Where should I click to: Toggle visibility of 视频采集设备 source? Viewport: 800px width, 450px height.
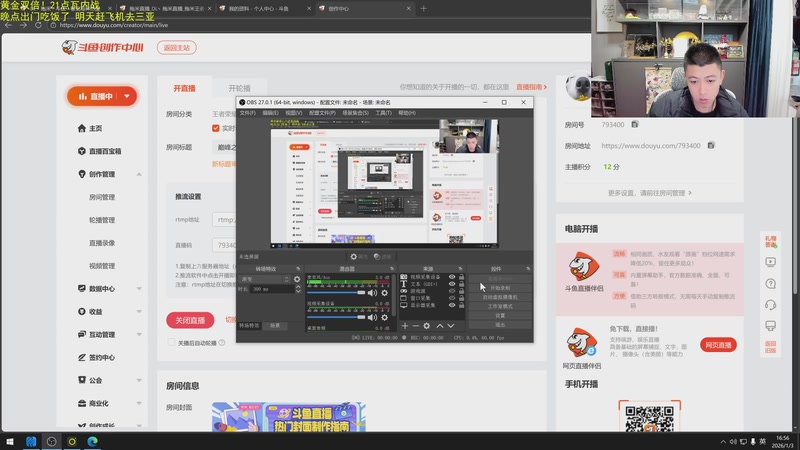452,277
